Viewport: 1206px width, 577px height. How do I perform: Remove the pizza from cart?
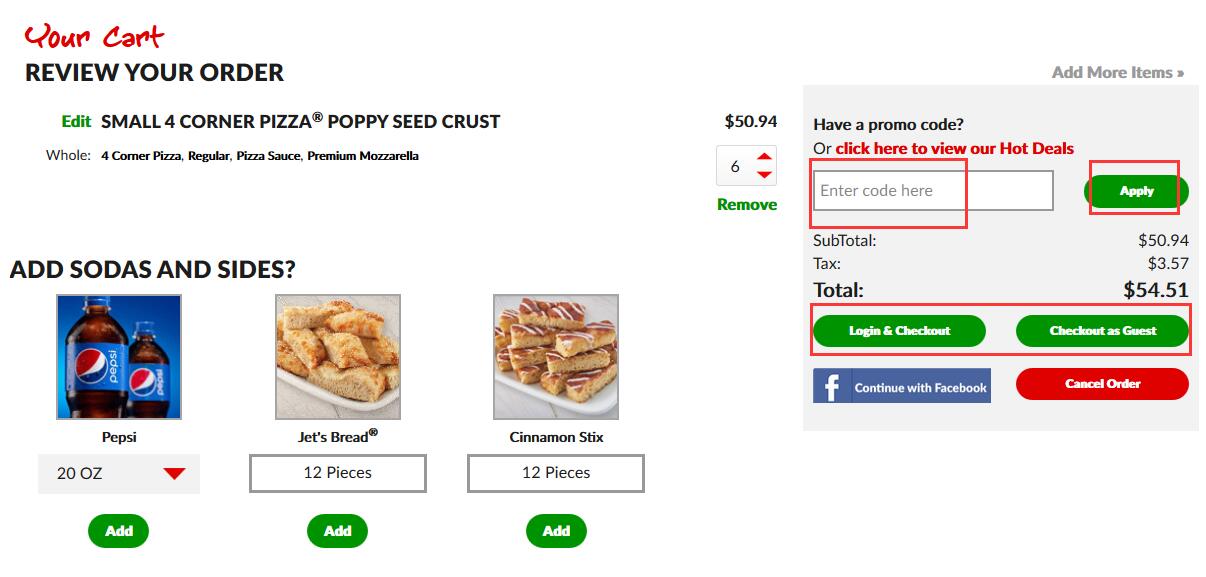(x=746, y=204)
